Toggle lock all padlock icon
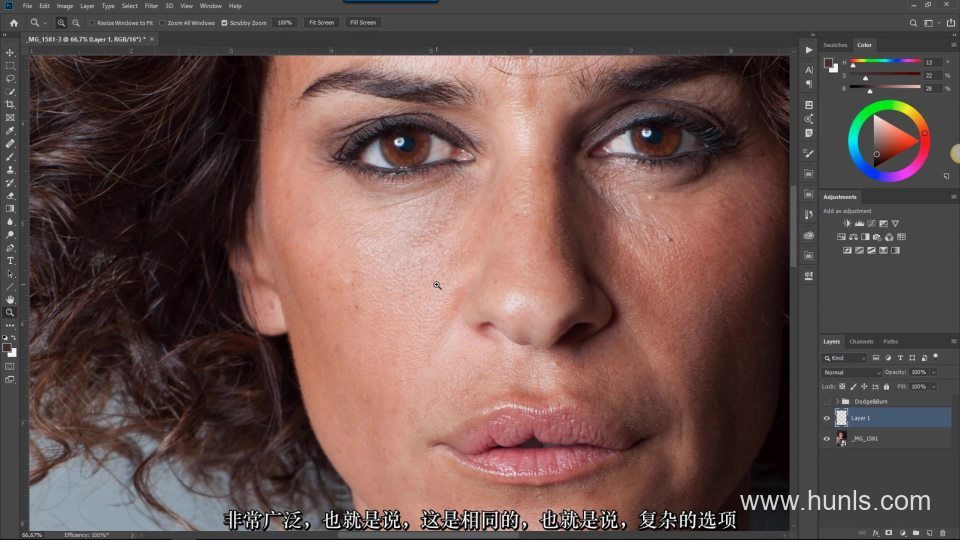The height and width of the screenshot is (540, 960). click(886, 387)
